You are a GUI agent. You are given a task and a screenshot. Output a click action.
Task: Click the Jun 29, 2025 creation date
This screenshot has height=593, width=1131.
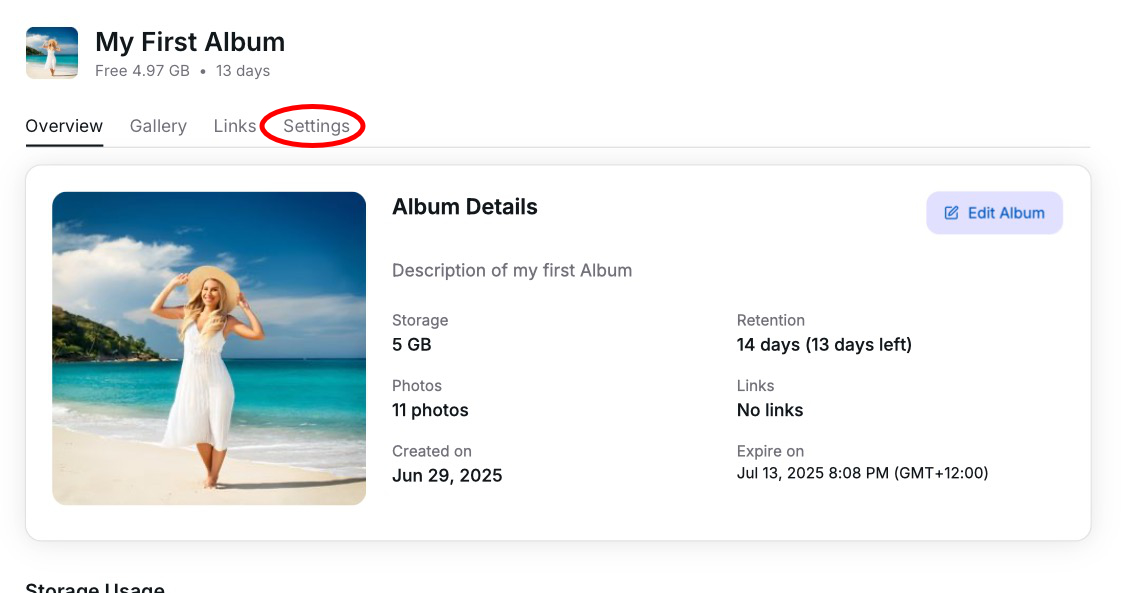click(x=447, y=476)
